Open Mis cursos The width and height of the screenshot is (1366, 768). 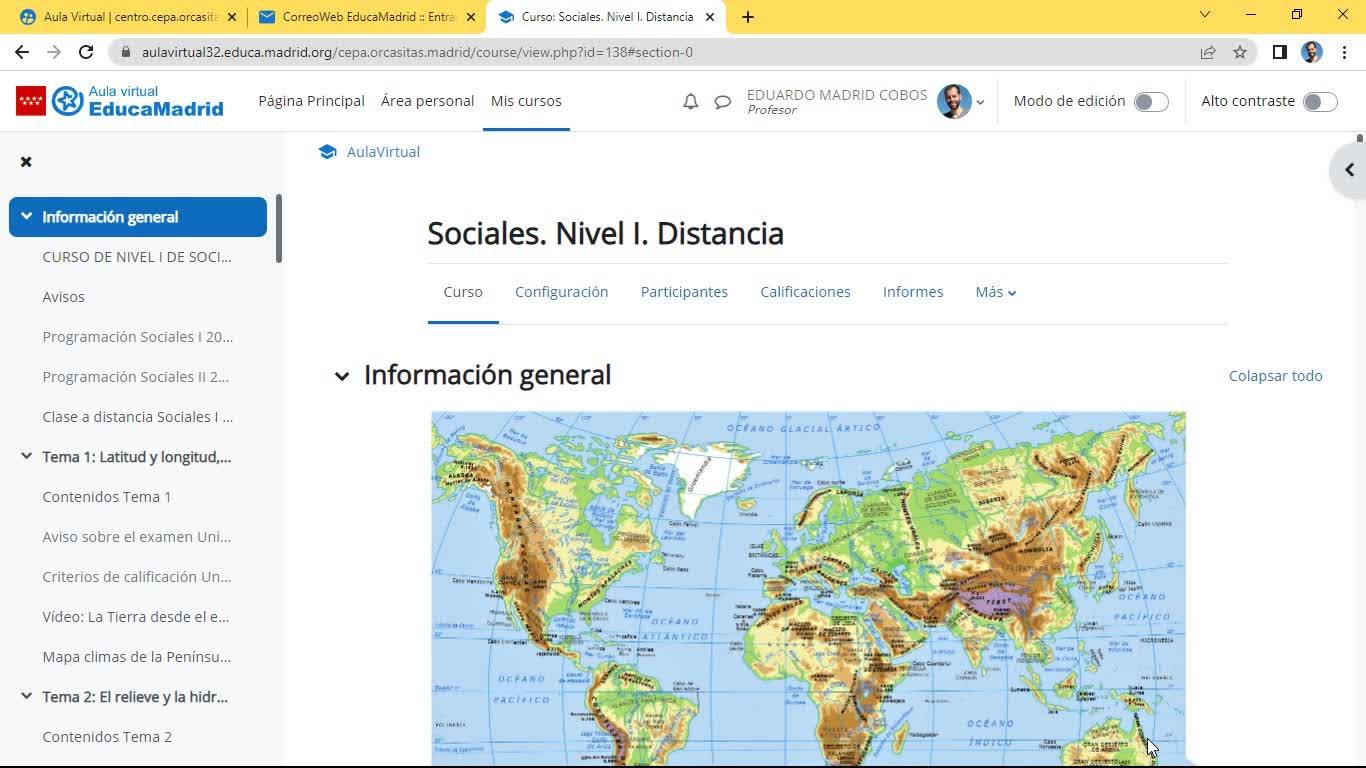click(526, 101)
